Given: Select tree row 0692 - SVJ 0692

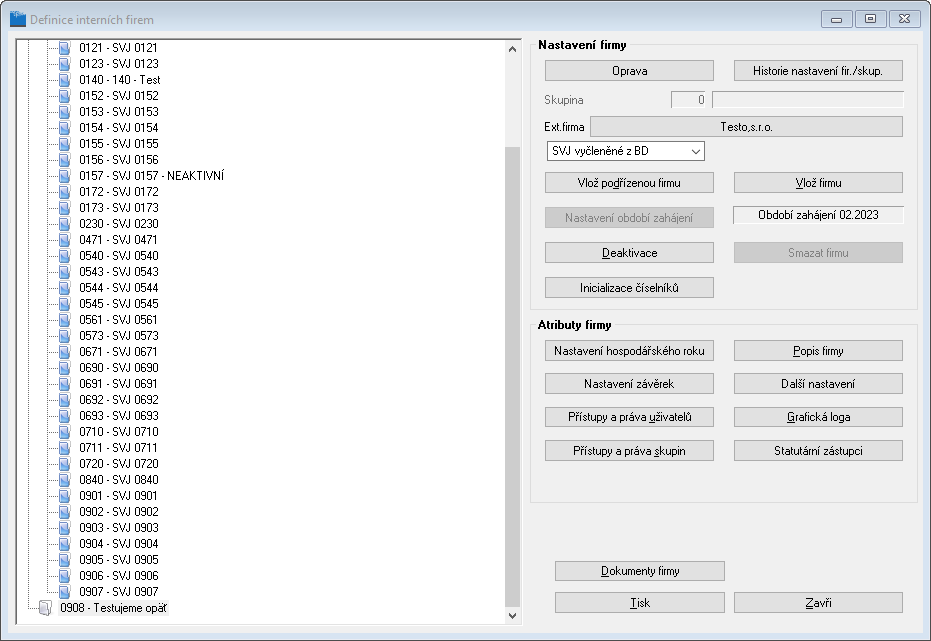Looking at the screenshot, I should pyautogui.click(x=119, y=400).
